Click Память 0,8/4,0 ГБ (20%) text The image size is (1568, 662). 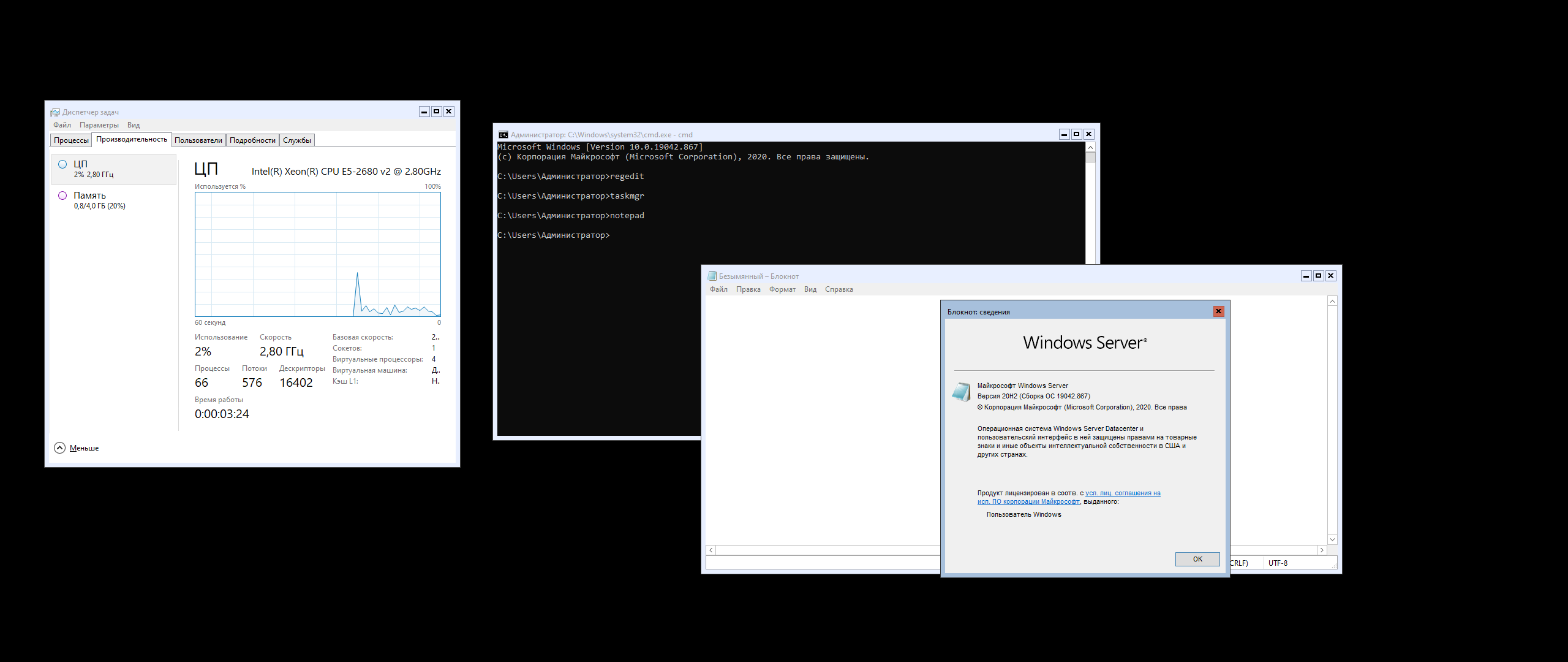click(99, 200)
